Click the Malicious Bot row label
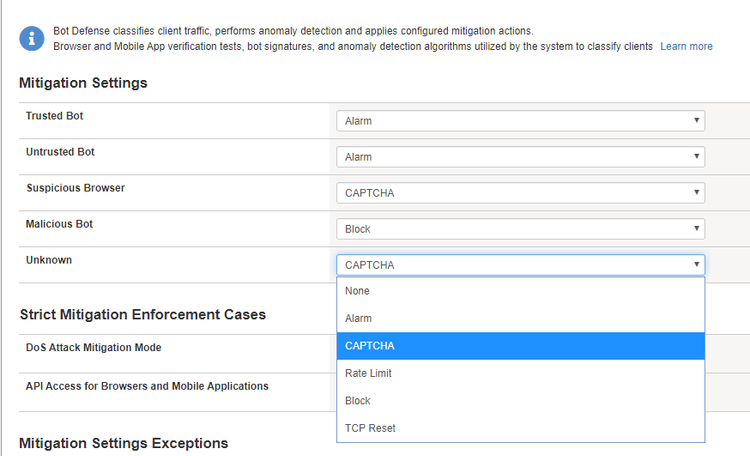Screen dimensions: 750x456 coord(59,224)
